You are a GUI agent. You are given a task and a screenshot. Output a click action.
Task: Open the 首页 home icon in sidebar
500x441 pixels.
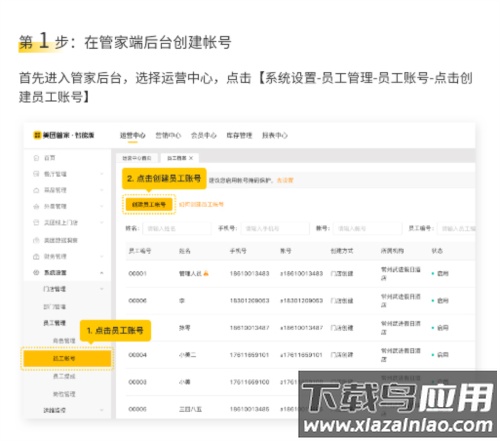pyautogui.click(x=36, y=158)
